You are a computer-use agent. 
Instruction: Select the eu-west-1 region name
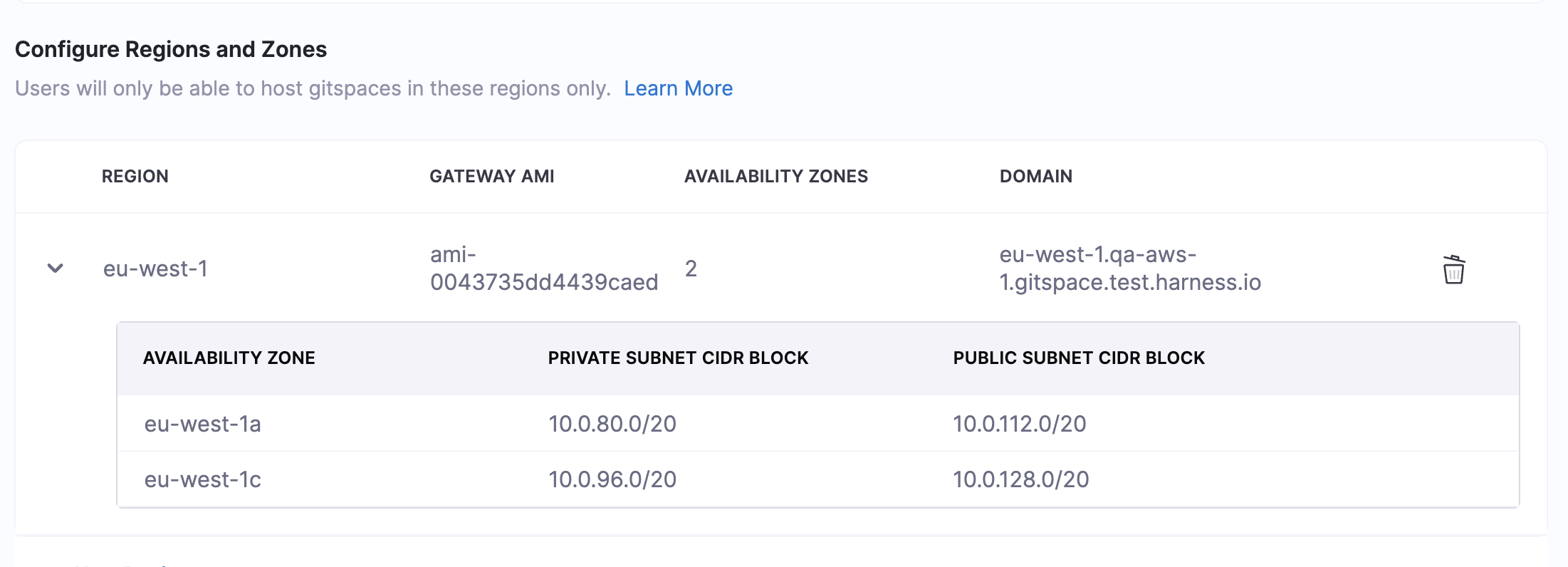[x=155, y=269]
